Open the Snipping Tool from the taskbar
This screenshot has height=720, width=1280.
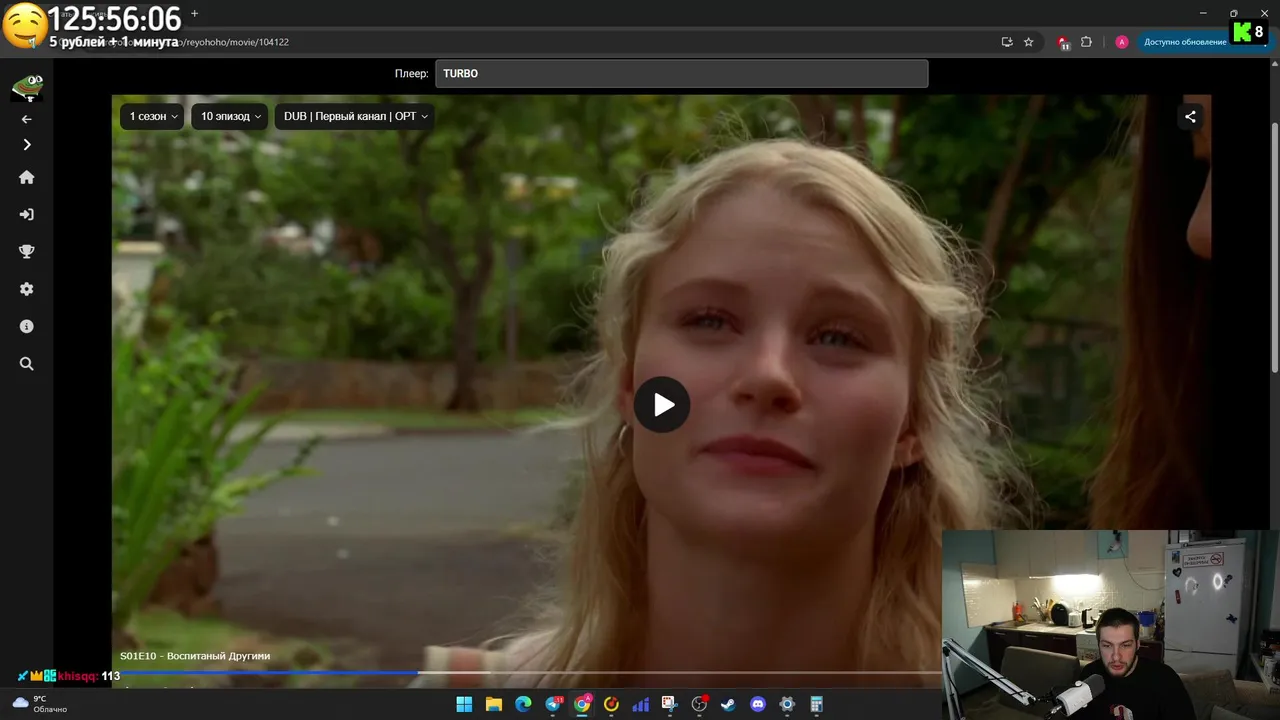670,704
